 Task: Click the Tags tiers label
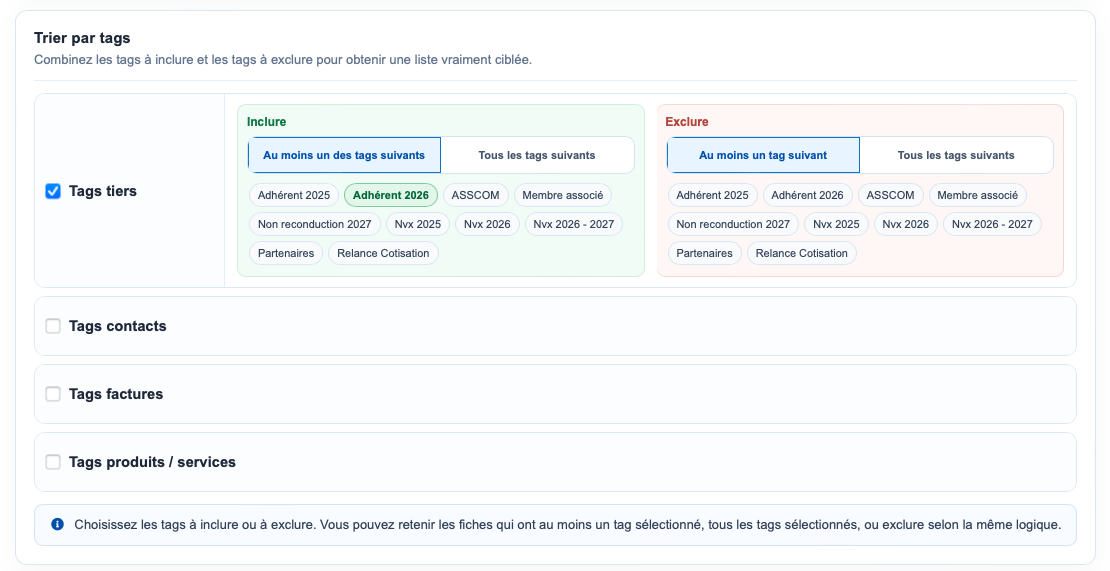103,191
